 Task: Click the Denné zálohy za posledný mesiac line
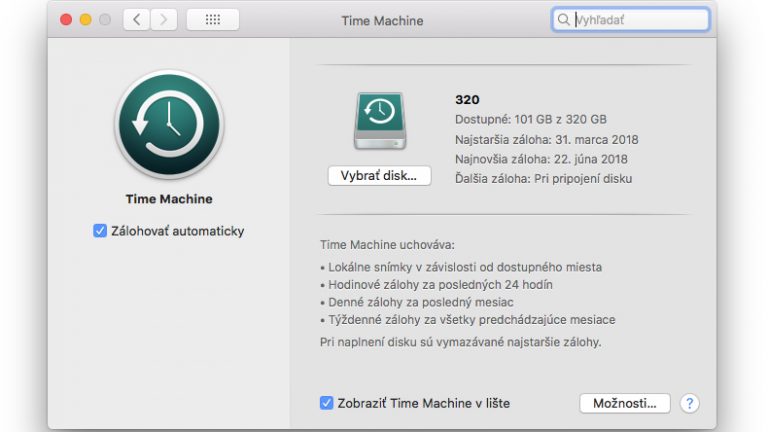pyautogui.click(x=416, y=302)
